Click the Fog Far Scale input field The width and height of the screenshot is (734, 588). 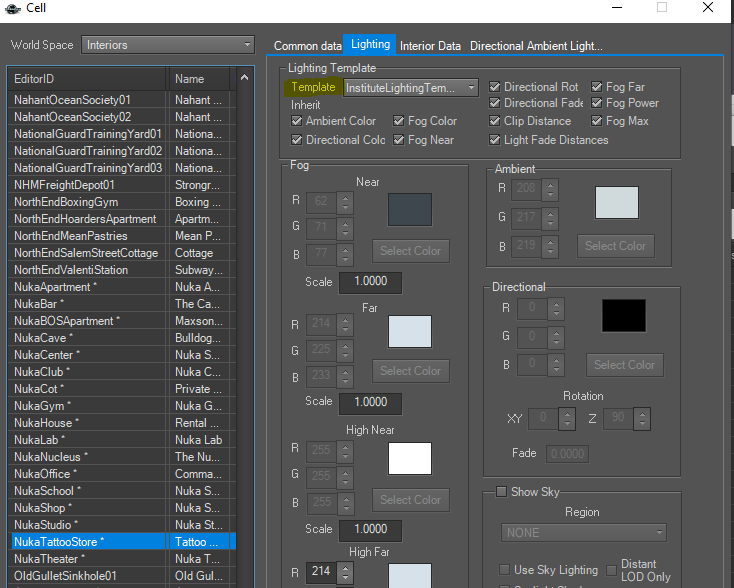pos(370,404)
